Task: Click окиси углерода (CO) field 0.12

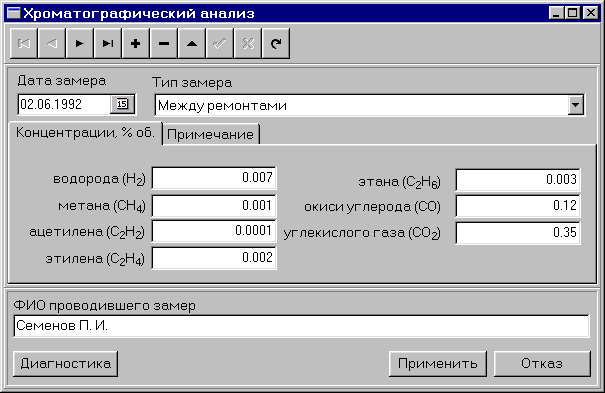Action: 518,206
